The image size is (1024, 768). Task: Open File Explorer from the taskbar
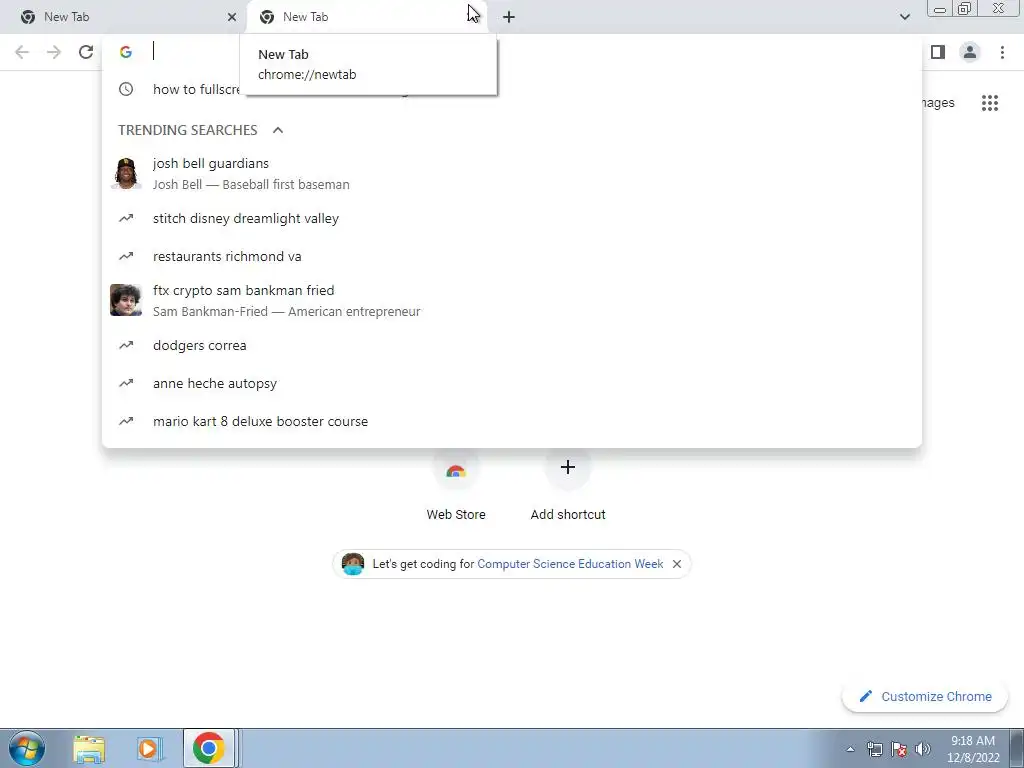pos(89,748)
